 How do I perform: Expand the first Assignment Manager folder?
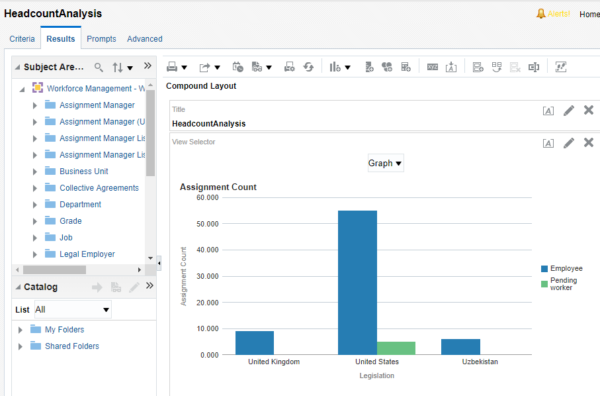coord(34,105)
